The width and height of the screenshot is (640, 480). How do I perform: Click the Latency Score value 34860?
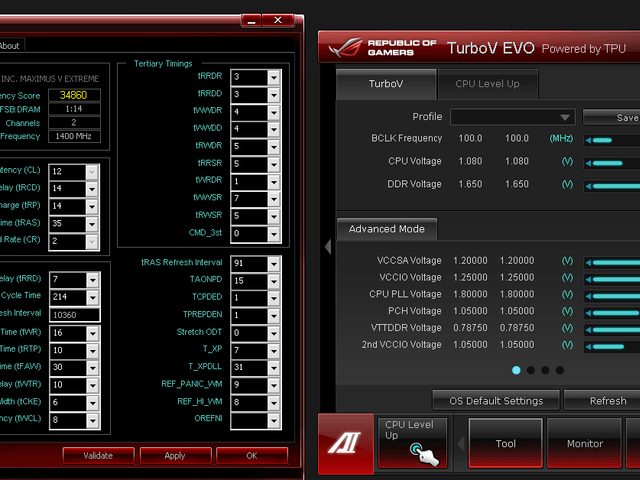pos(74,95)
